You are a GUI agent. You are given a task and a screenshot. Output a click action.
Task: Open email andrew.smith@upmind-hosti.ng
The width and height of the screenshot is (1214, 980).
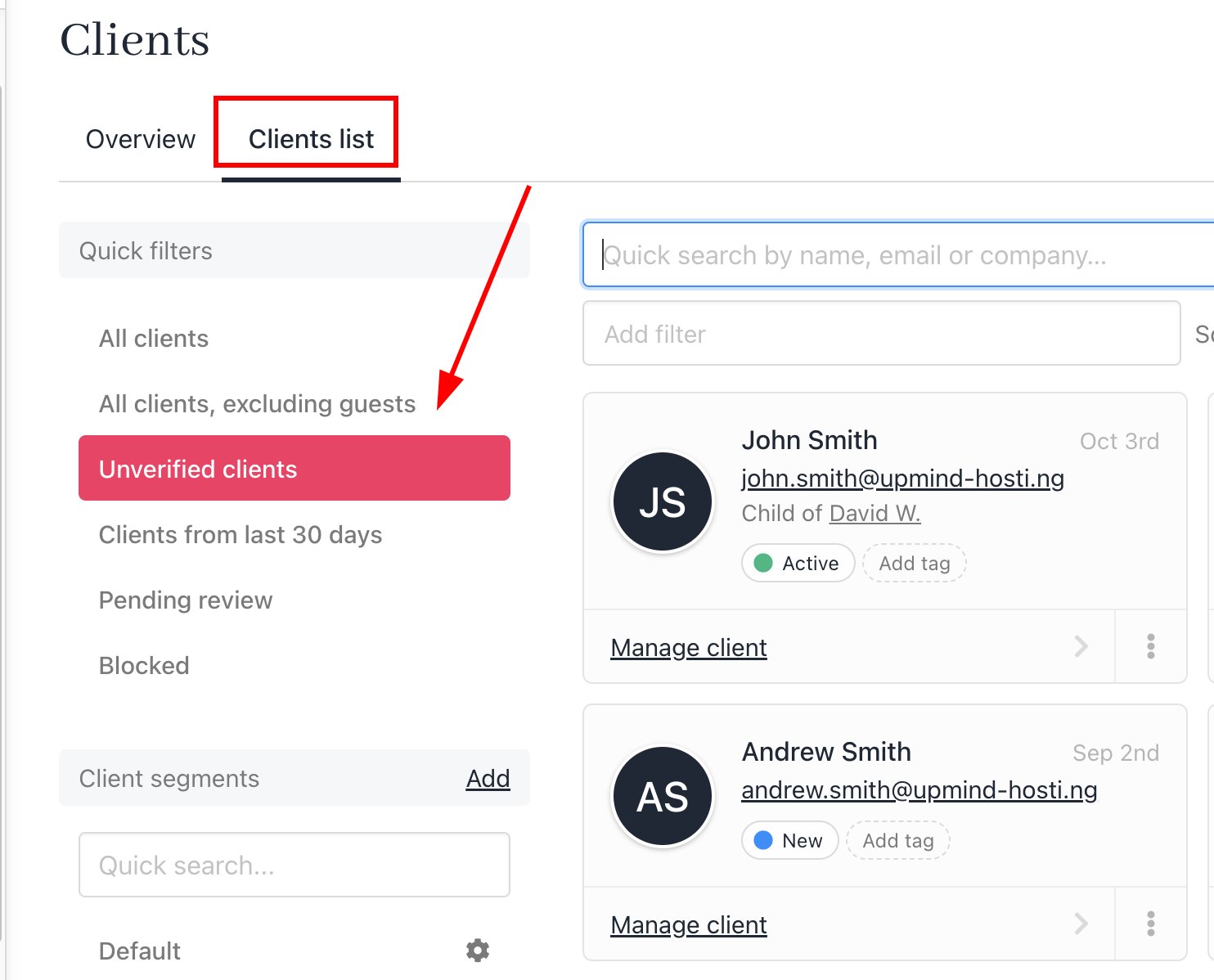[919, 789]
